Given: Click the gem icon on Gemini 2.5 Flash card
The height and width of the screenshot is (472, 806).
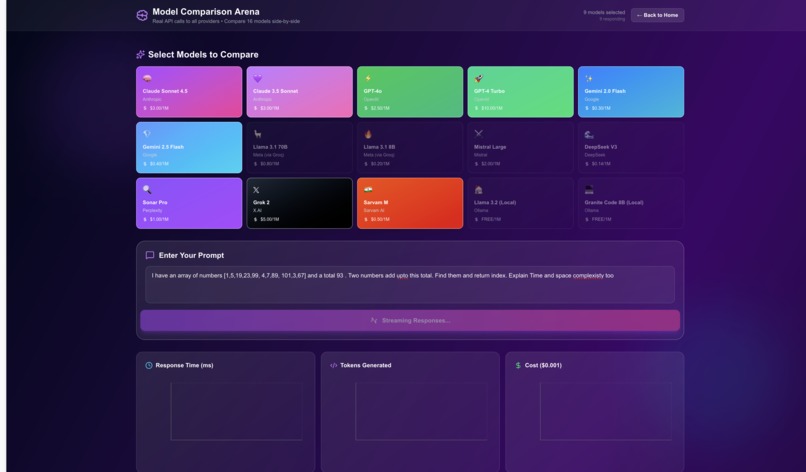Looking at the screenshot, I should [x=147, y=134].
